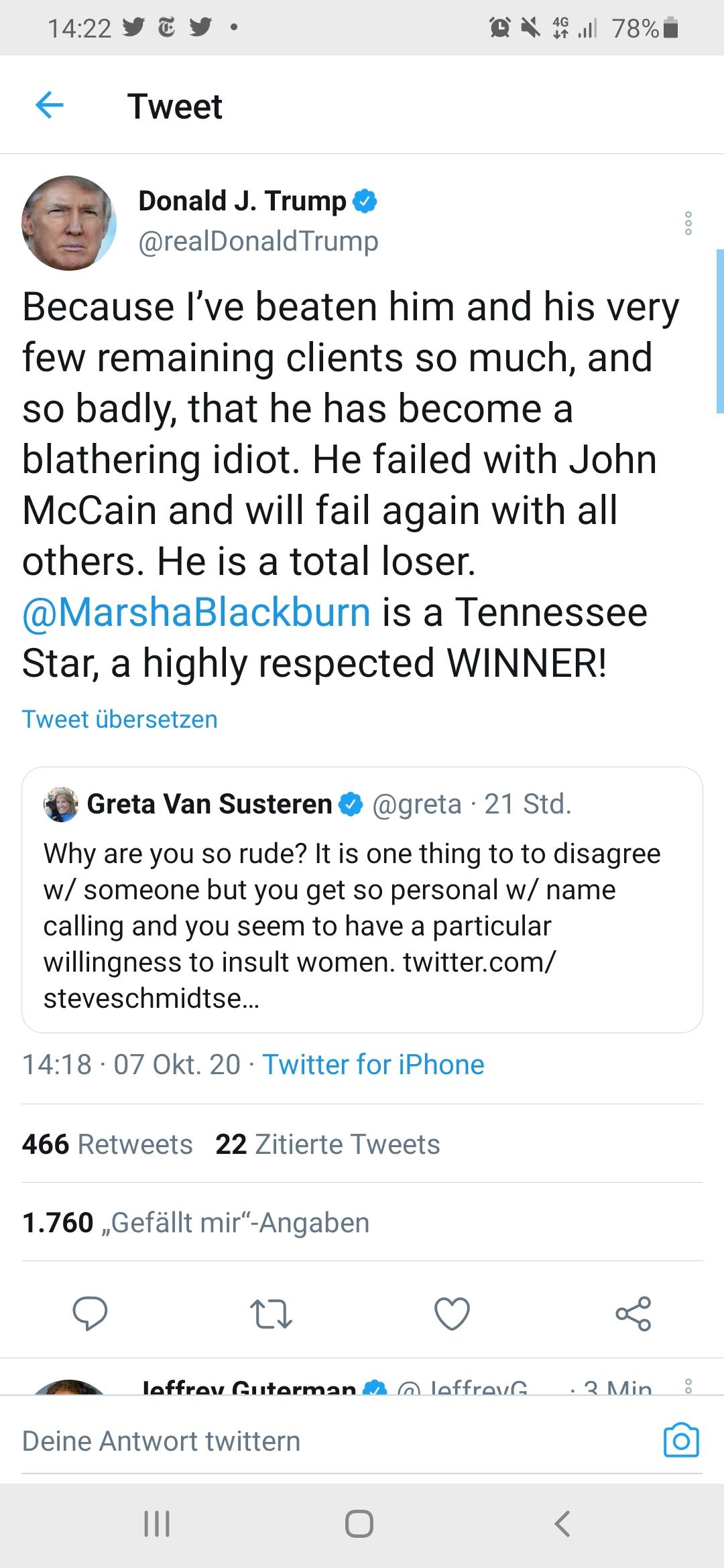Share the tweet via share icon
This screenshot has height=1568, width=724.
coord(633,1313)
